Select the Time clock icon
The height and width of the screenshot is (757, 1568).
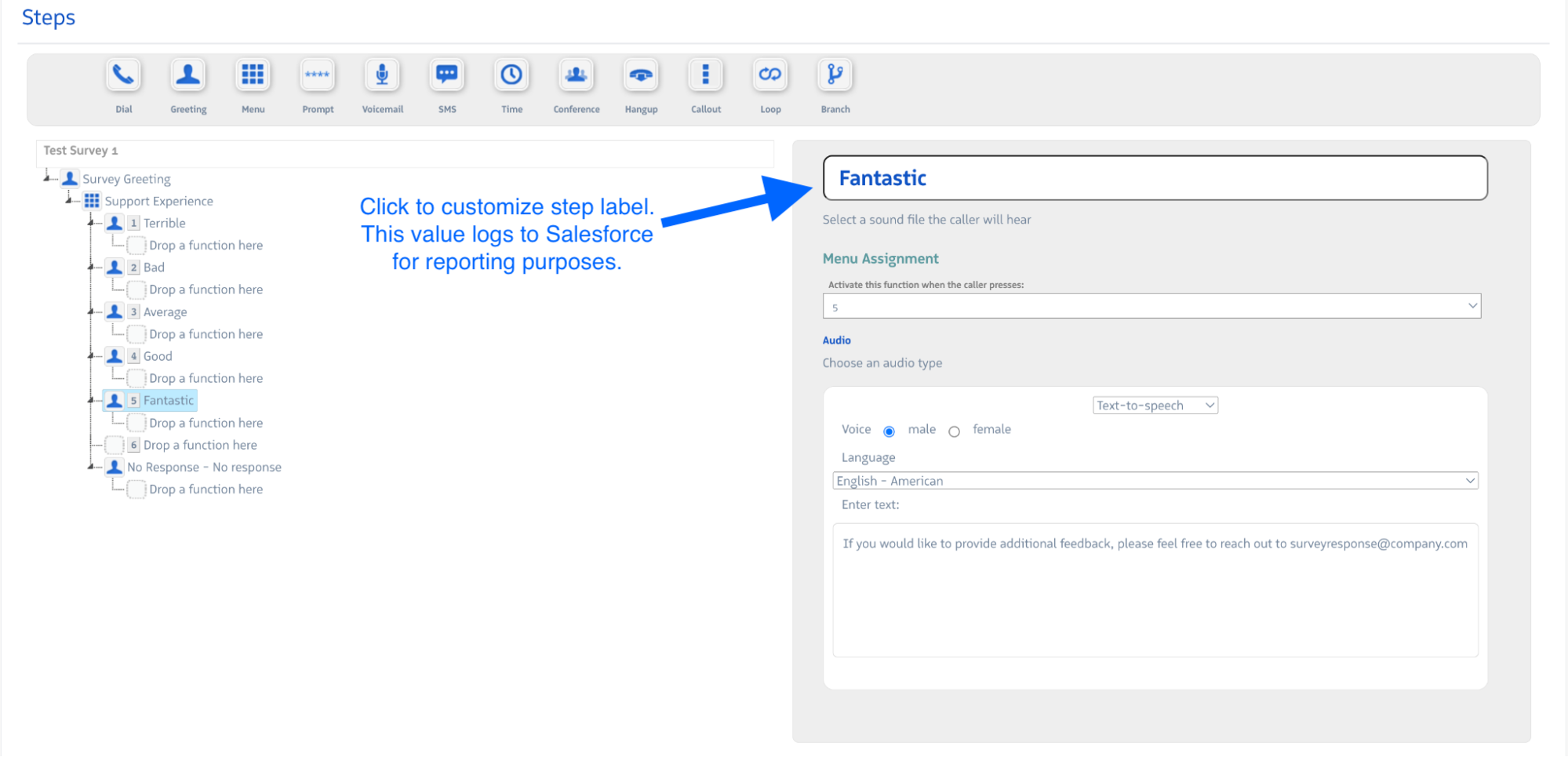[x=511, y=75]
